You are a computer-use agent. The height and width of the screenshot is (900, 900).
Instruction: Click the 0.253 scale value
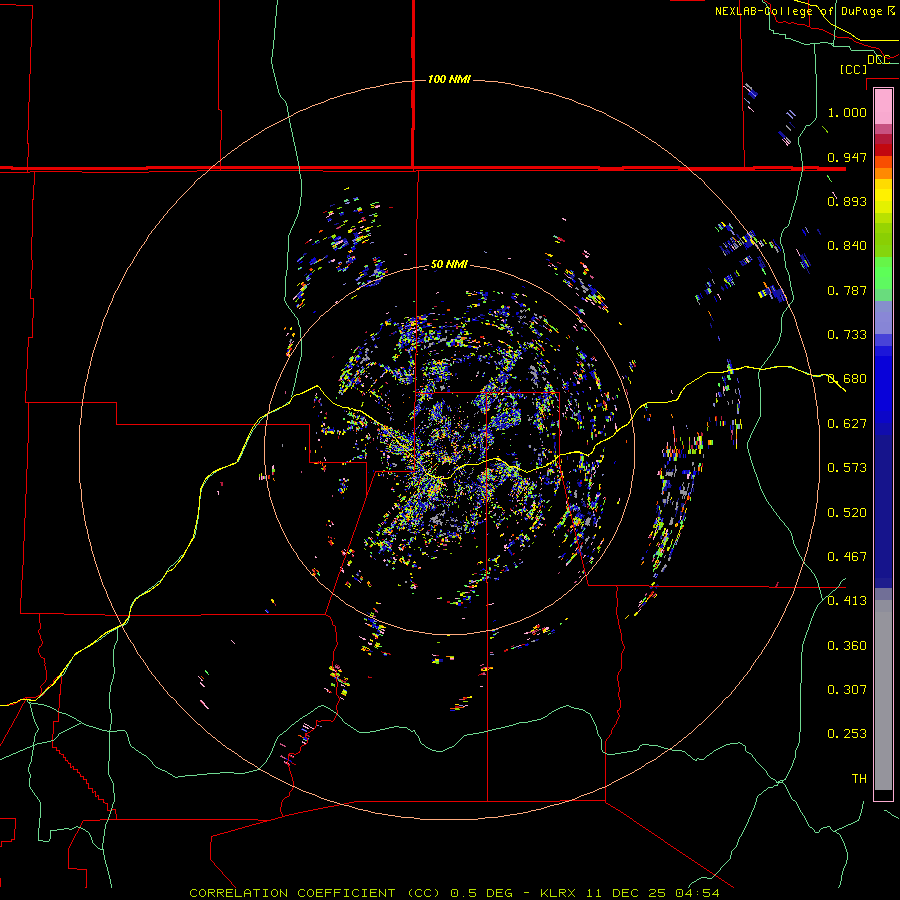point(847,734)
